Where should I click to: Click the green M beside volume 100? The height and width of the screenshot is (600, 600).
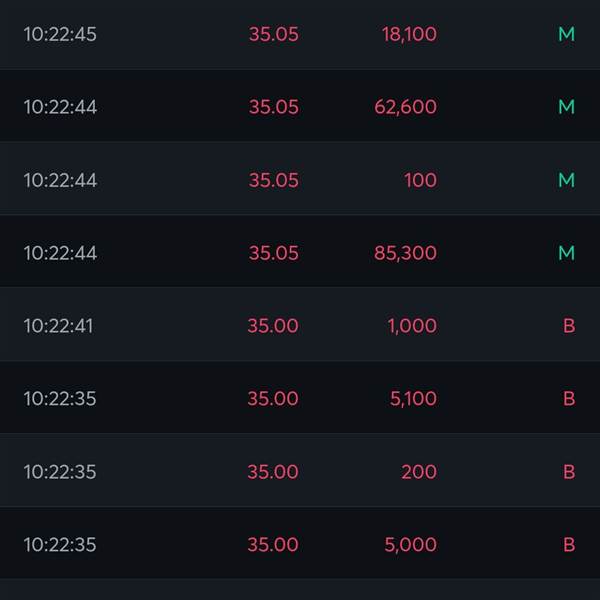coord(566,180)
